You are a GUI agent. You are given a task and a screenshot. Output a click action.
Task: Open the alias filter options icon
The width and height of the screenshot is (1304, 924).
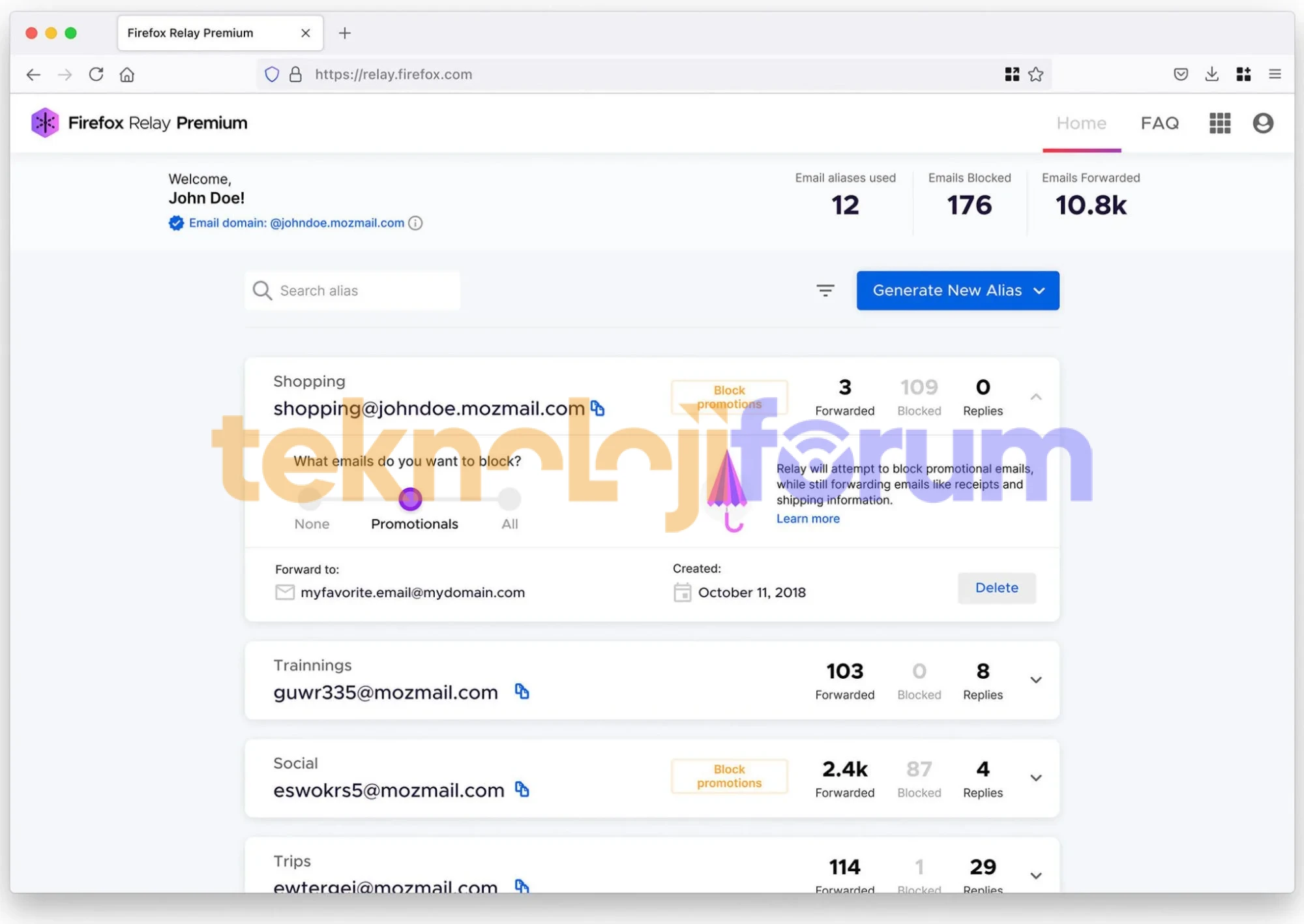tap(825, 291)
